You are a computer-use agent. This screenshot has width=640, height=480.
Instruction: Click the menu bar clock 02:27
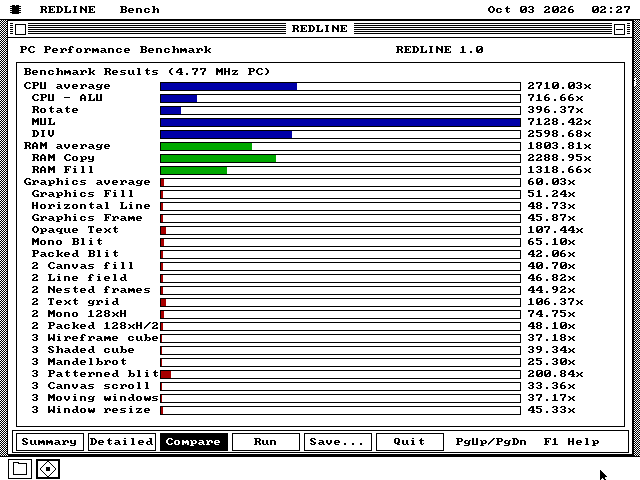click(611, 9)
